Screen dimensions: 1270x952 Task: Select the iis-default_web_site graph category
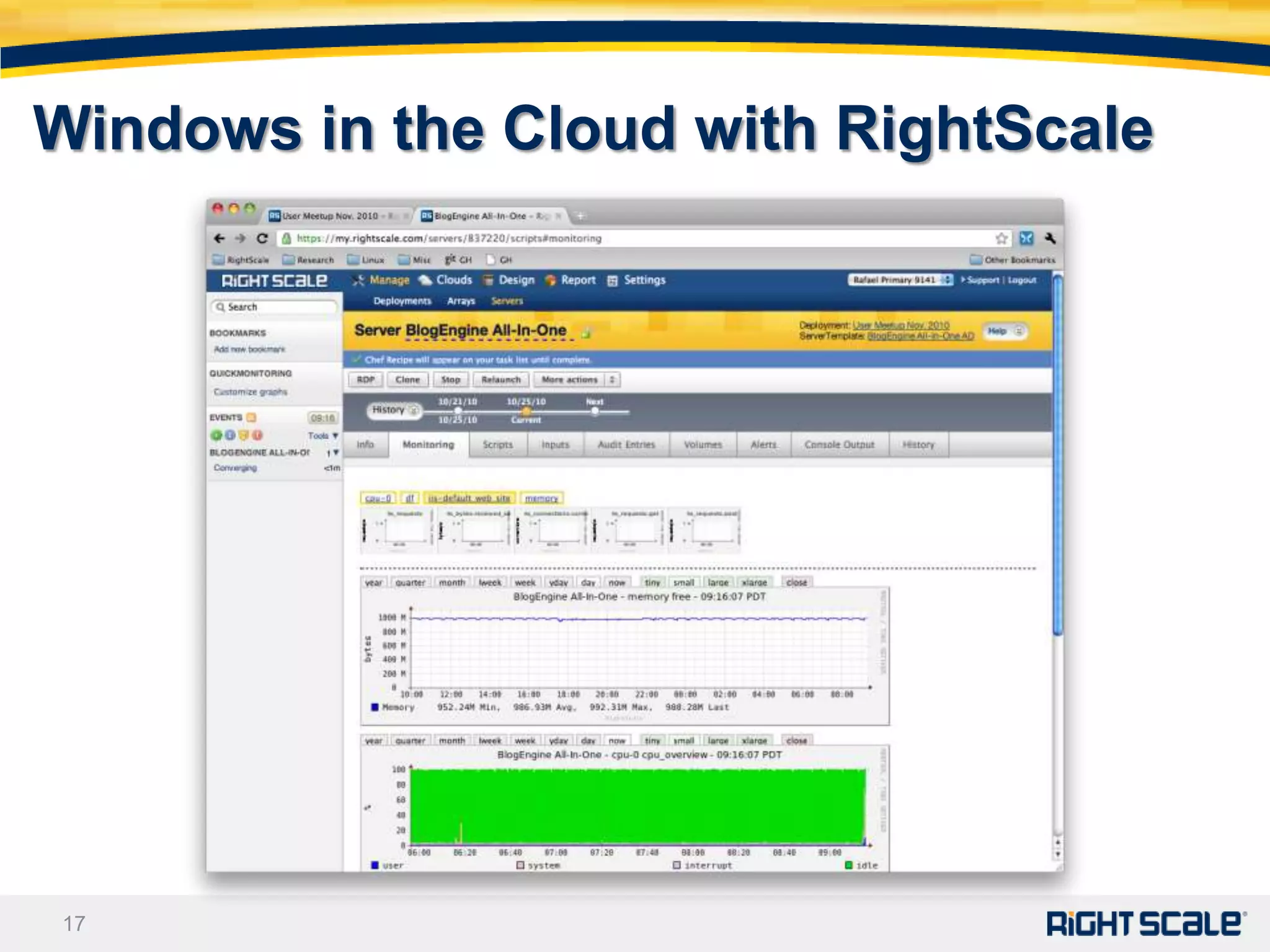coord(469,498)
